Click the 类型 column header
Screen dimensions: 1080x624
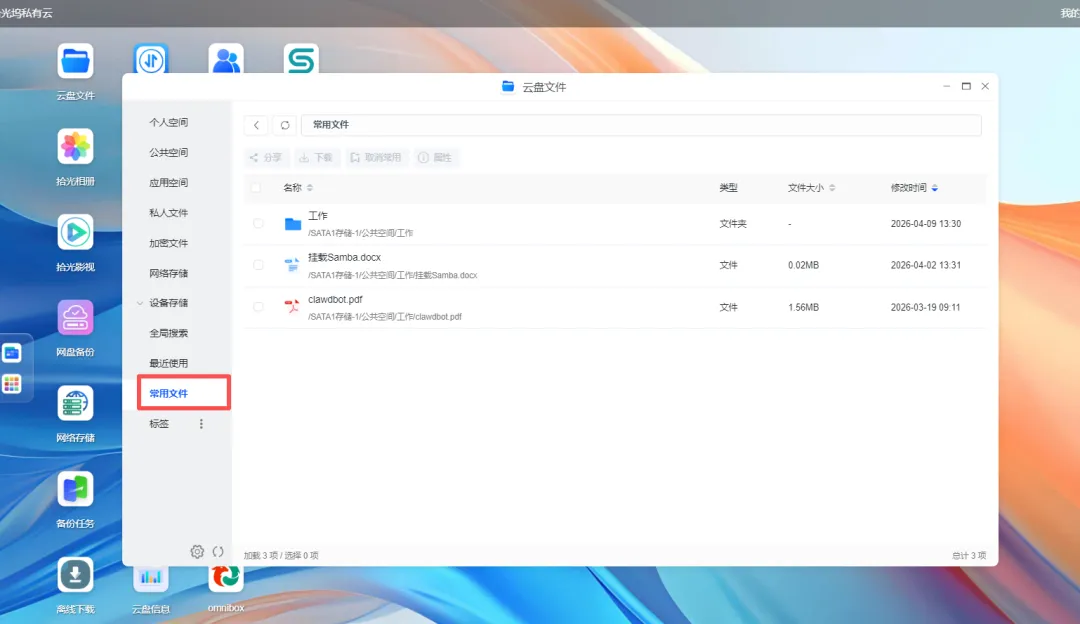pyautogui.click(x=728, y=187)
